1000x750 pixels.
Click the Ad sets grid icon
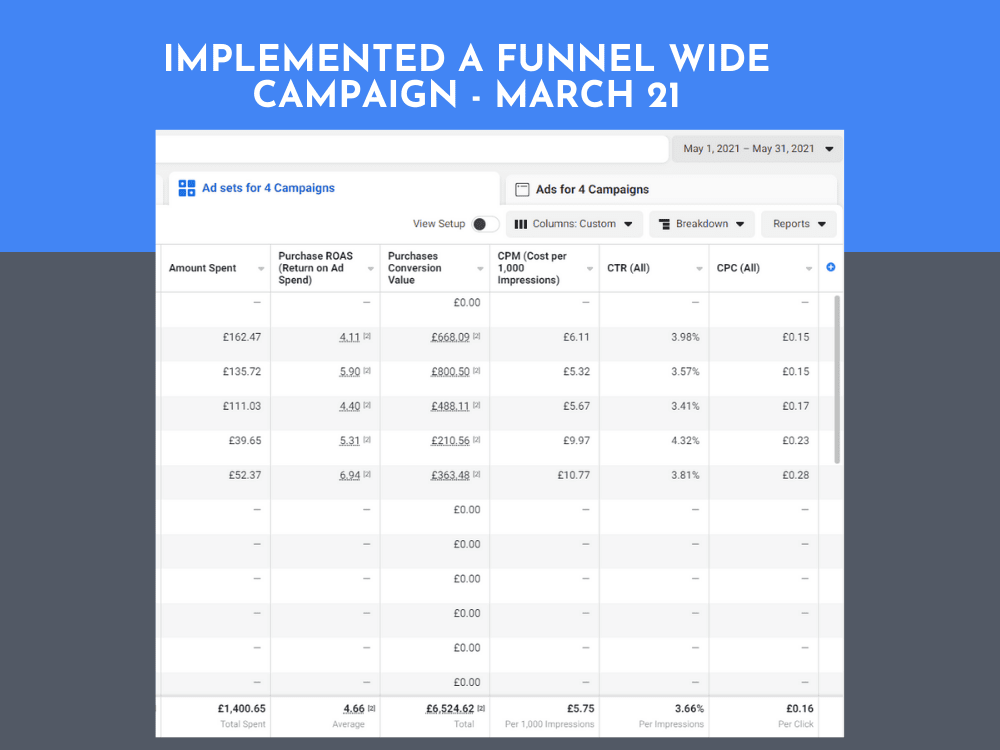[x=187, y=188]
